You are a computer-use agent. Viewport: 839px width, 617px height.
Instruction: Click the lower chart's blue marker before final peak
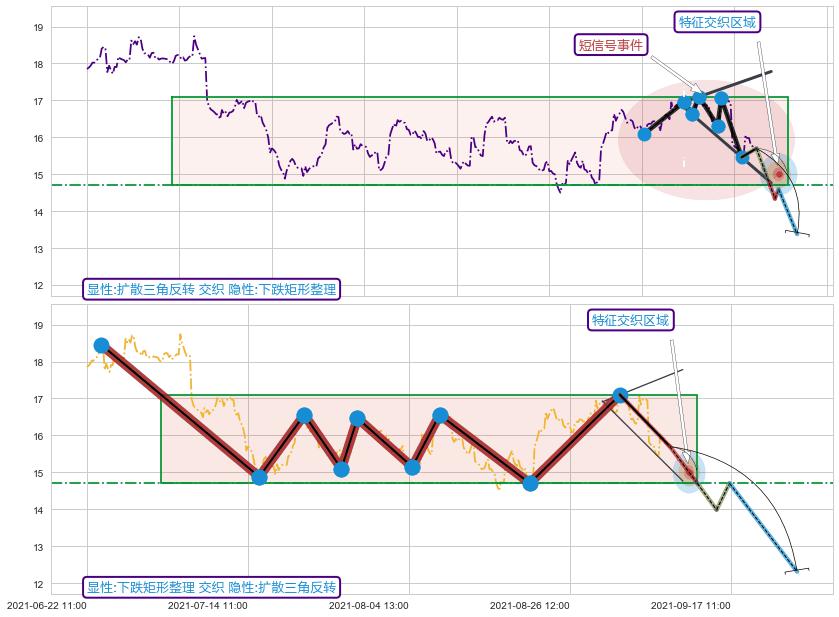530,483
